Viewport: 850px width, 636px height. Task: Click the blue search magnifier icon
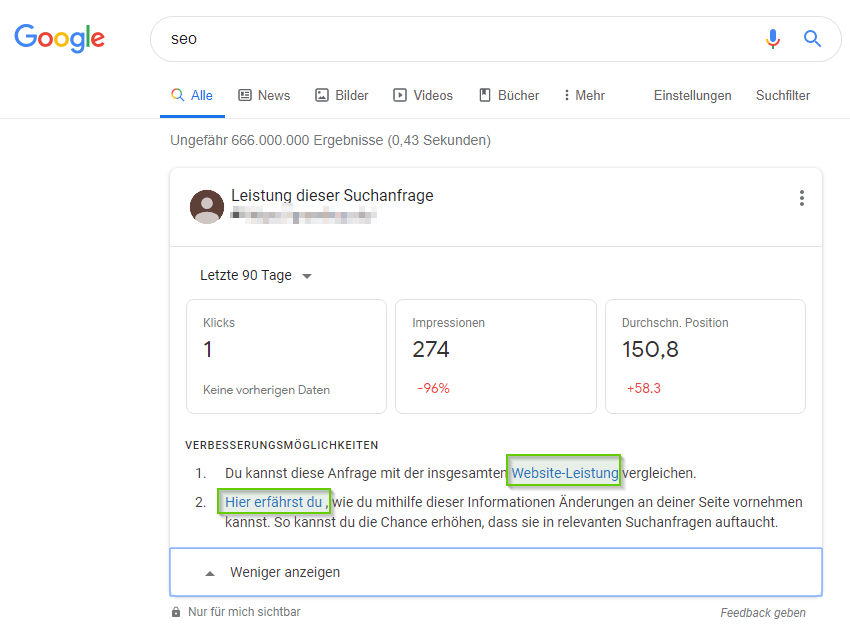(812, 38)
